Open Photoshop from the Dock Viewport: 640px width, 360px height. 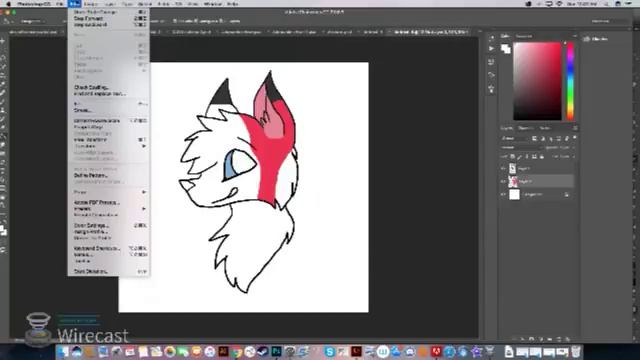[276, 351]
